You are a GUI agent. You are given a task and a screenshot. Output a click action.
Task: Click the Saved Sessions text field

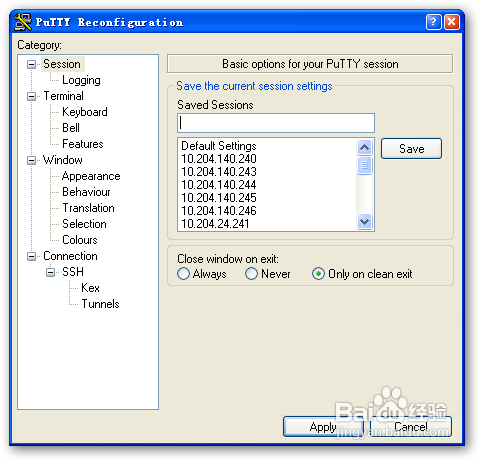pyautogui.click(x=276, y=123)
